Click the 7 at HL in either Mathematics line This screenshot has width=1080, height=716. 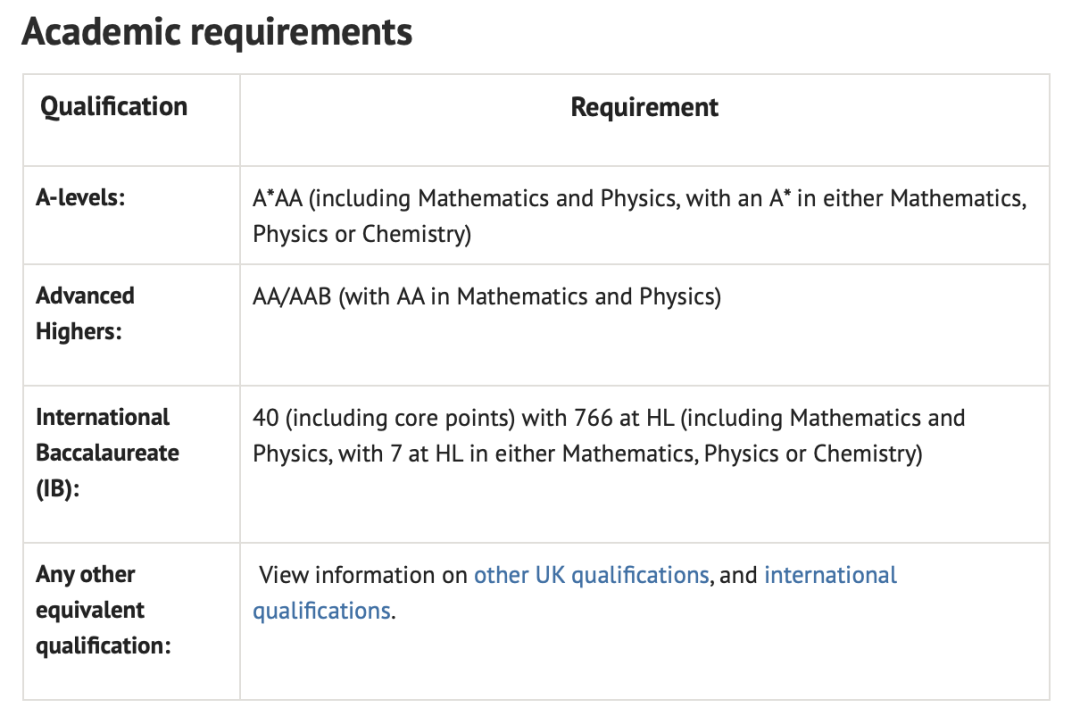click(588, 454)
